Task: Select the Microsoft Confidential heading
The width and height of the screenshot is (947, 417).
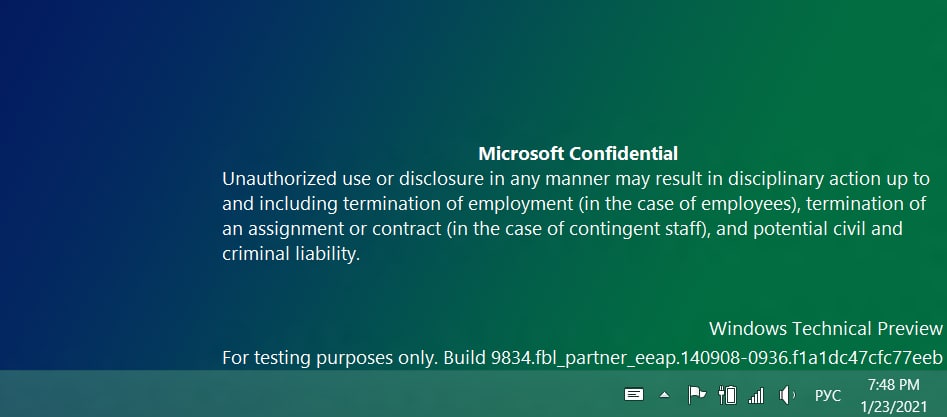Action: (578, 154)
